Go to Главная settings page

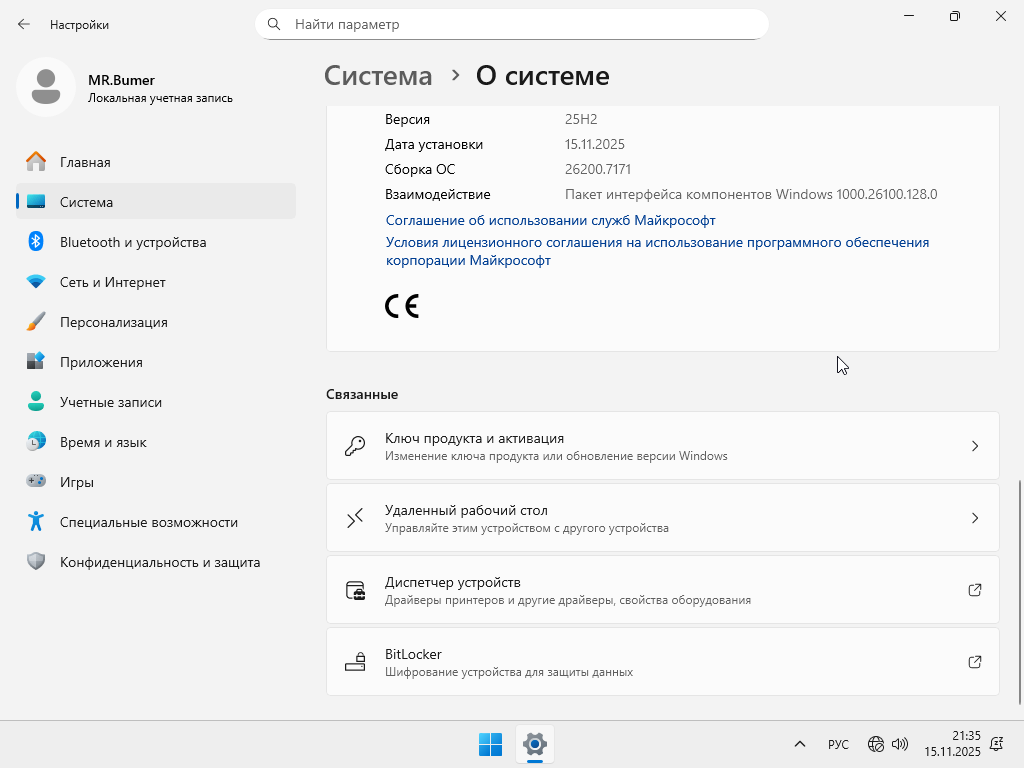[x=85, y=162]
